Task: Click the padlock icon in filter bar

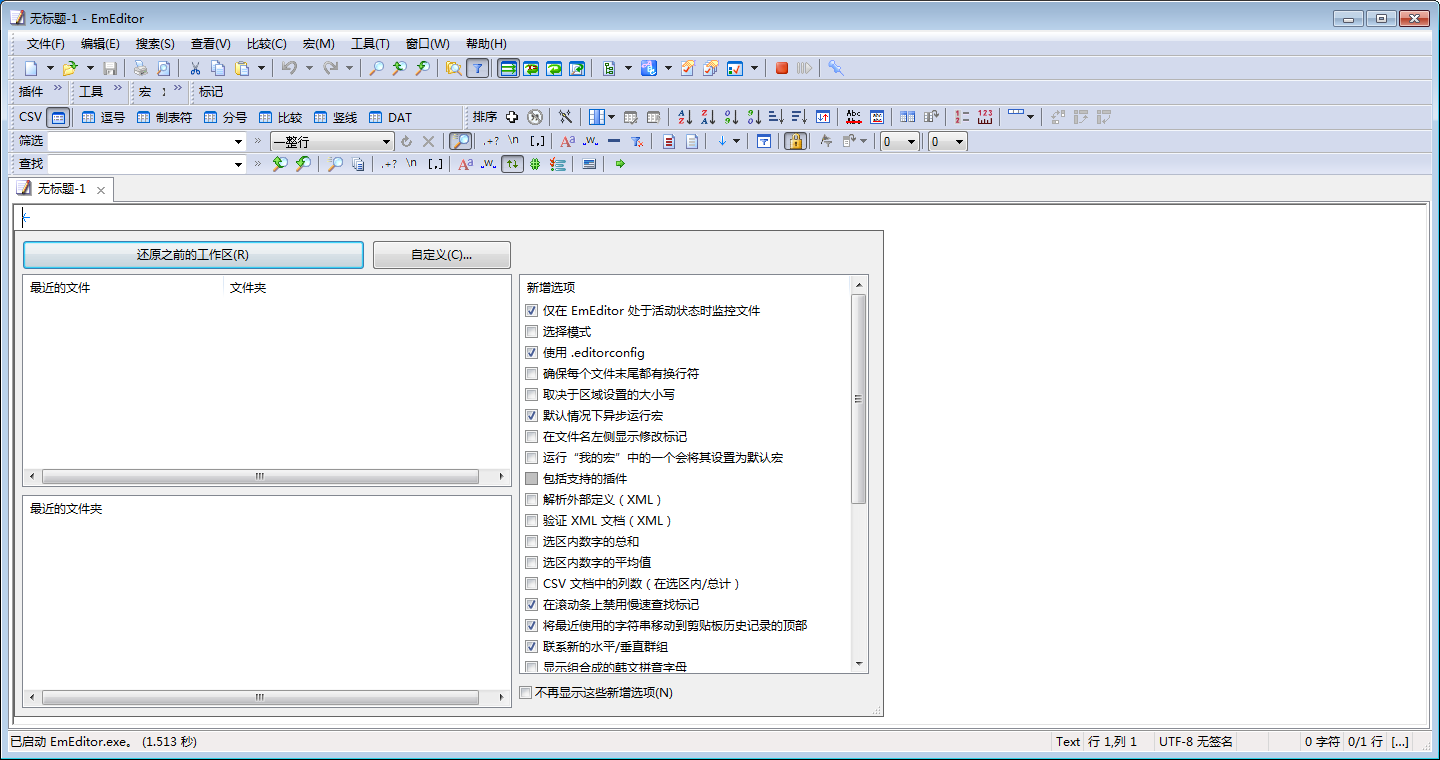Action: 795,142
